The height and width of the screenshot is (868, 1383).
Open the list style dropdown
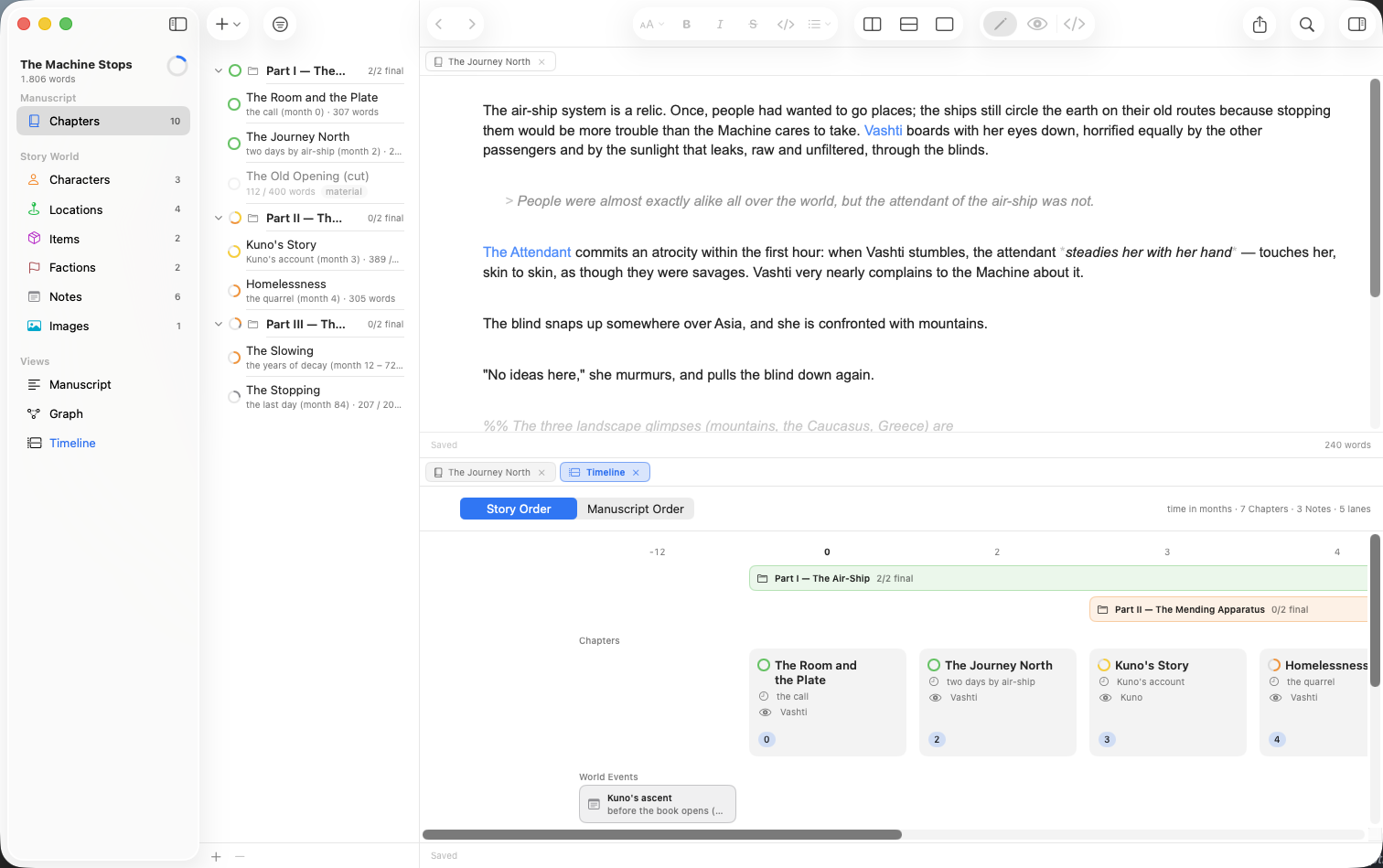coord(819,25)
